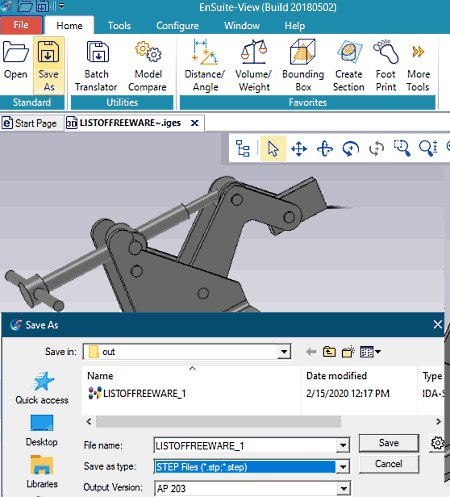Sort by Date modified column
This screenshot has width=450, height=497.
[x=359, y=375]
